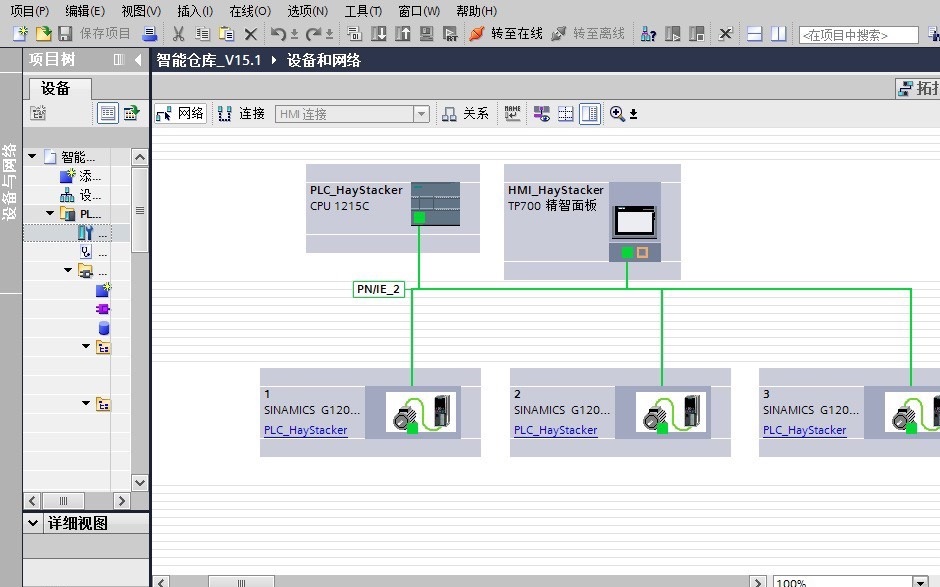Click the 关系 relations button
This screenshot has width=940, height=587.
tap(465, 113)
